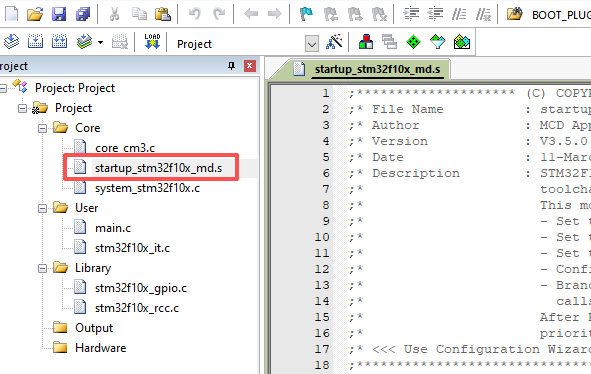Viewport: 591px width, 374px height.
Task: Select stm32f10x_it.c in project tree
Action: point(132,248)
